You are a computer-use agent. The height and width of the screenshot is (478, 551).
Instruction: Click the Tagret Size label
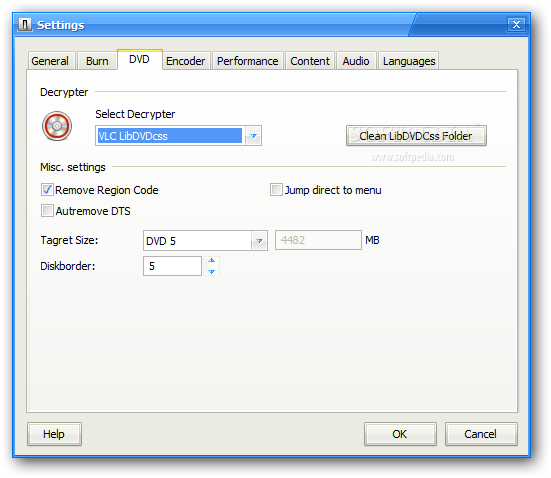69,240
